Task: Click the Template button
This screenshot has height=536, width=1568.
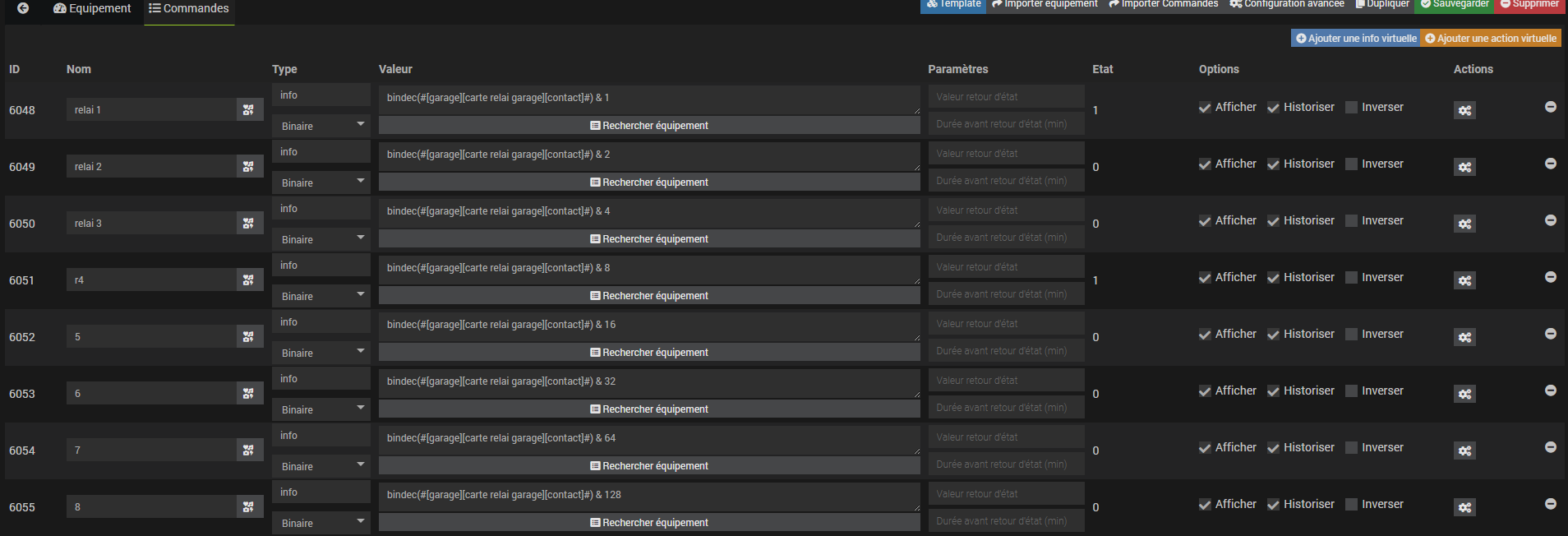Action: click(953, 5)
